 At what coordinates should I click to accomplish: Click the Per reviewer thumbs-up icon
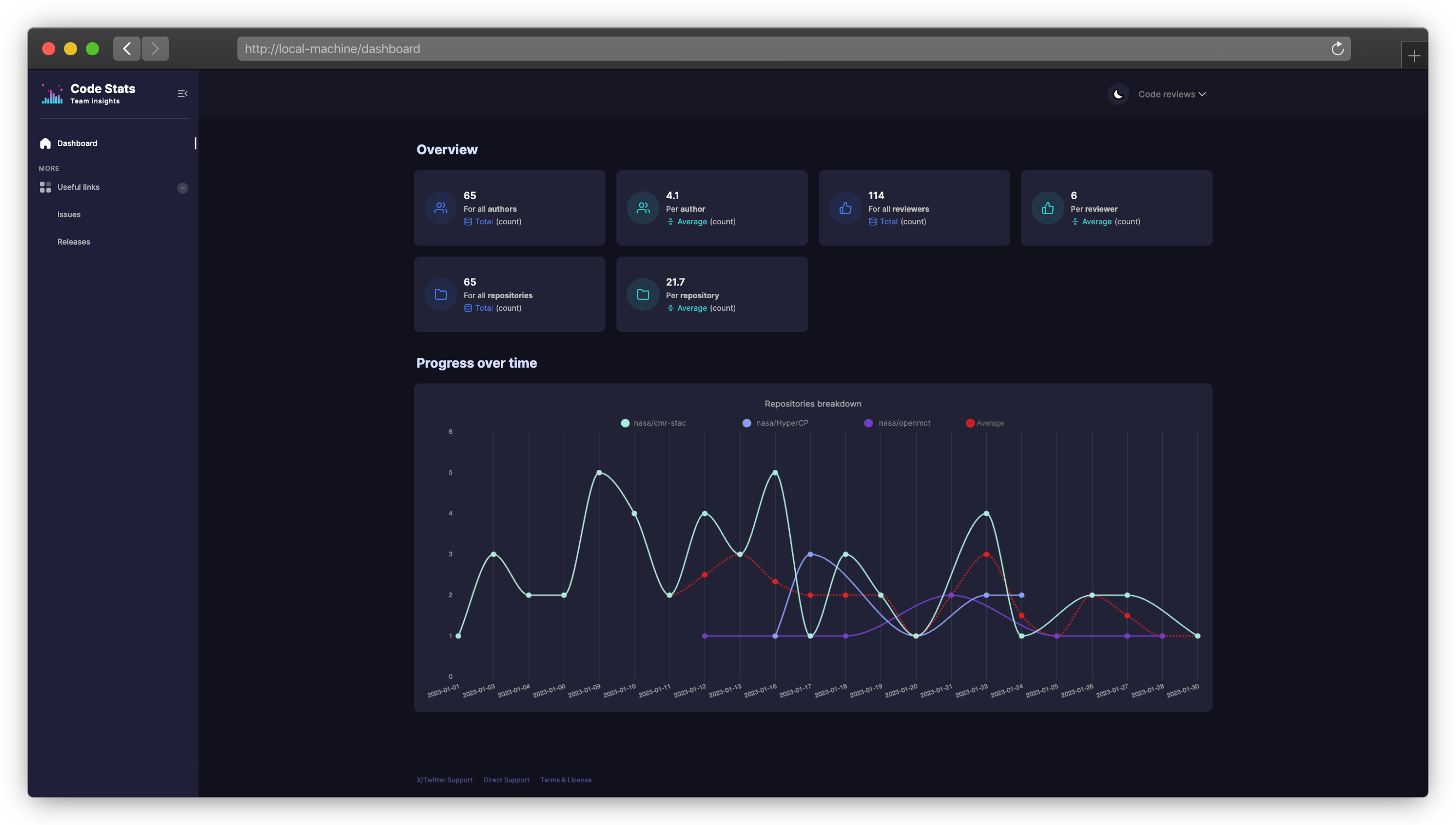1047,208
